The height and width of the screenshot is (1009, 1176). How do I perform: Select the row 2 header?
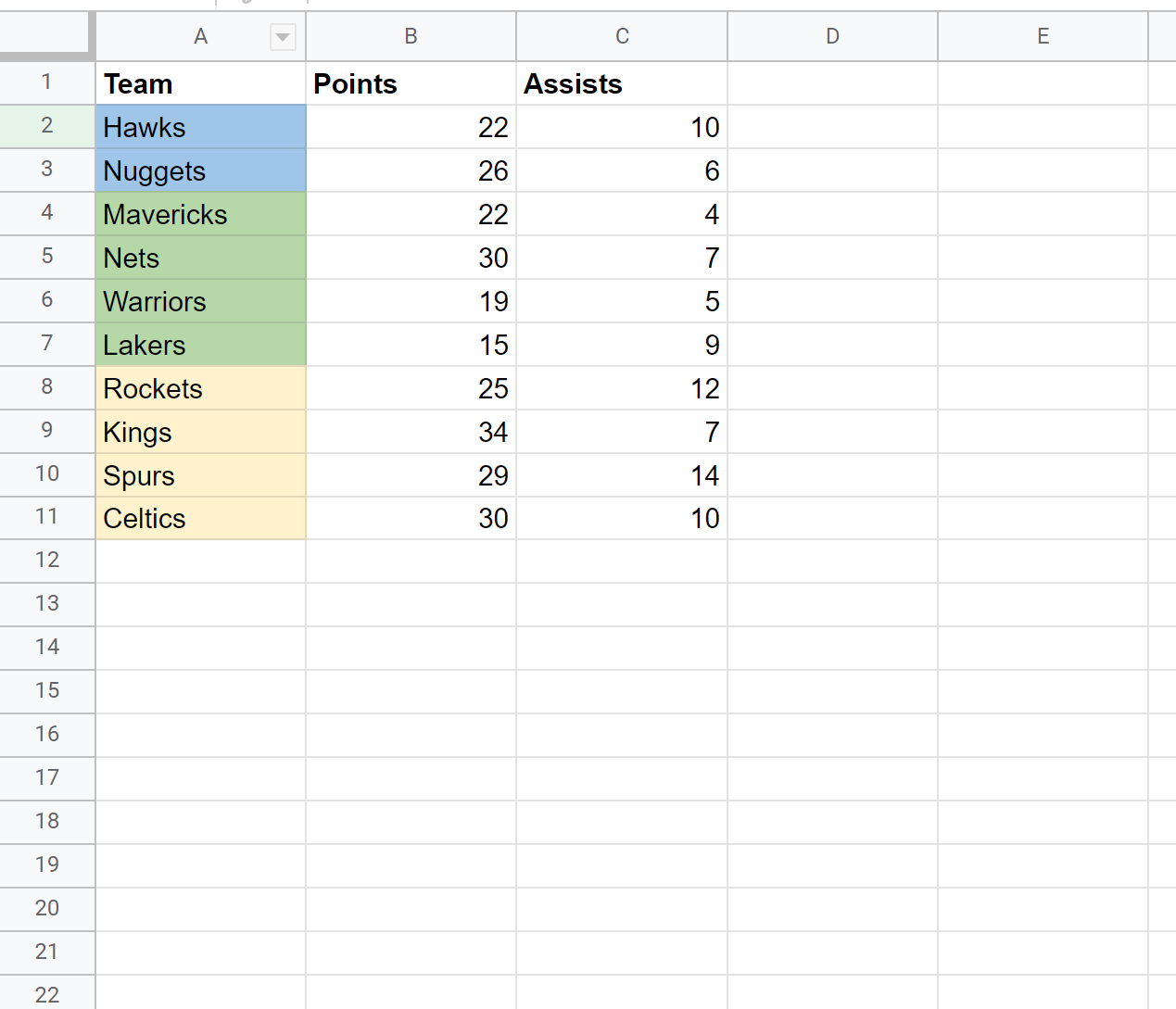coord(47,126)
